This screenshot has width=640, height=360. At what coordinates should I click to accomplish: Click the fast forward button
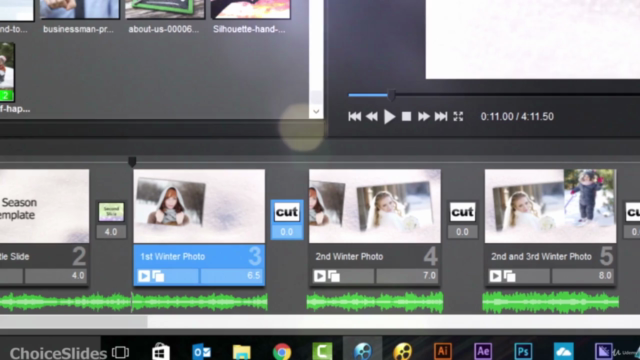pyautogui.click(x=423, y=117)
